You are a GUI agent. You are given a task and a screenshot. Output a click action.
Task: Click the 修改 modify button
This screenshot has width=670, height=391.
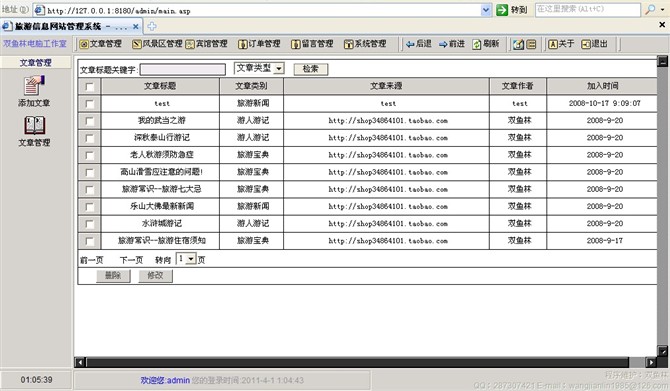[156, 276]
